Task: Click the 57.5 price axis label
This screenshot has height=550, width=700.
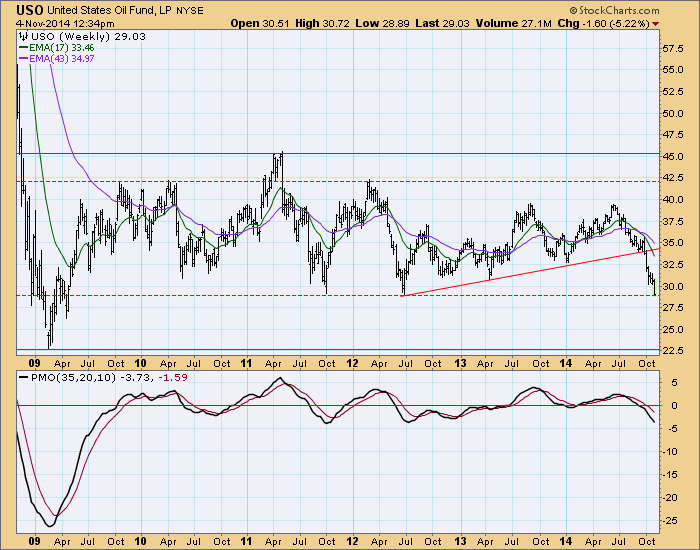Action: [673, 49]
